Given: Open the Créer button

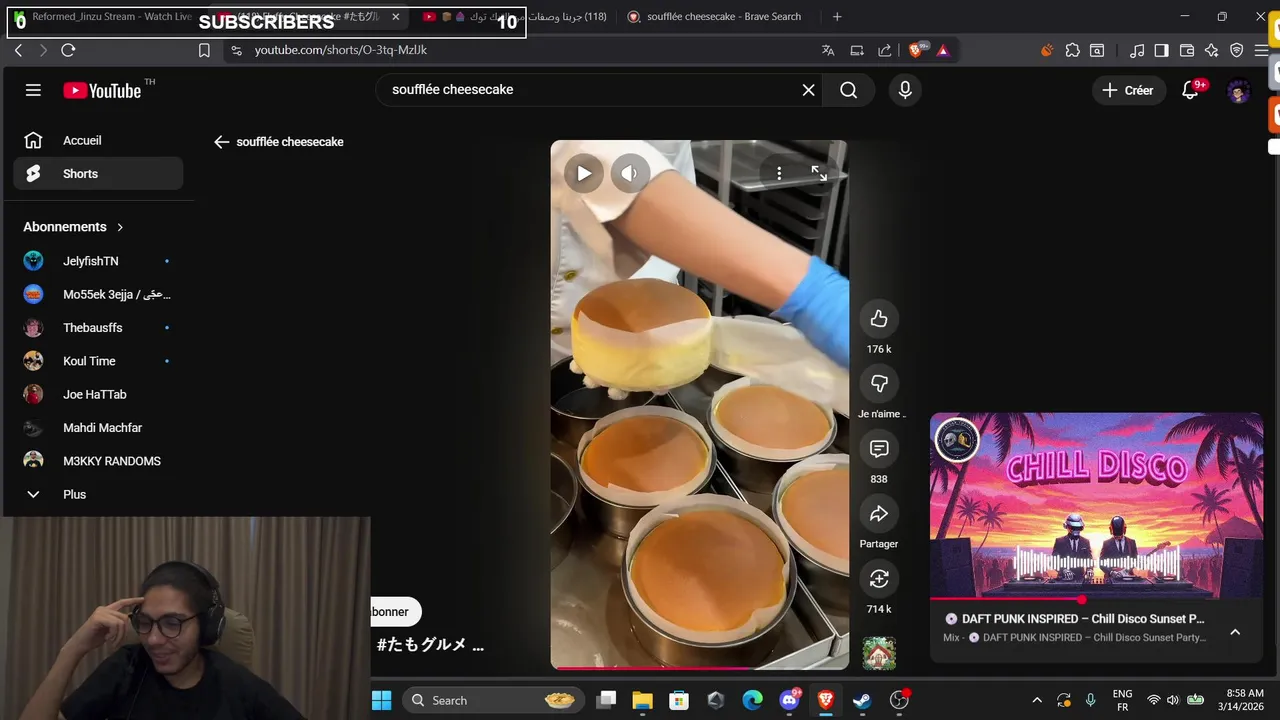Looking at the screenshot, I should point(1128,90).
